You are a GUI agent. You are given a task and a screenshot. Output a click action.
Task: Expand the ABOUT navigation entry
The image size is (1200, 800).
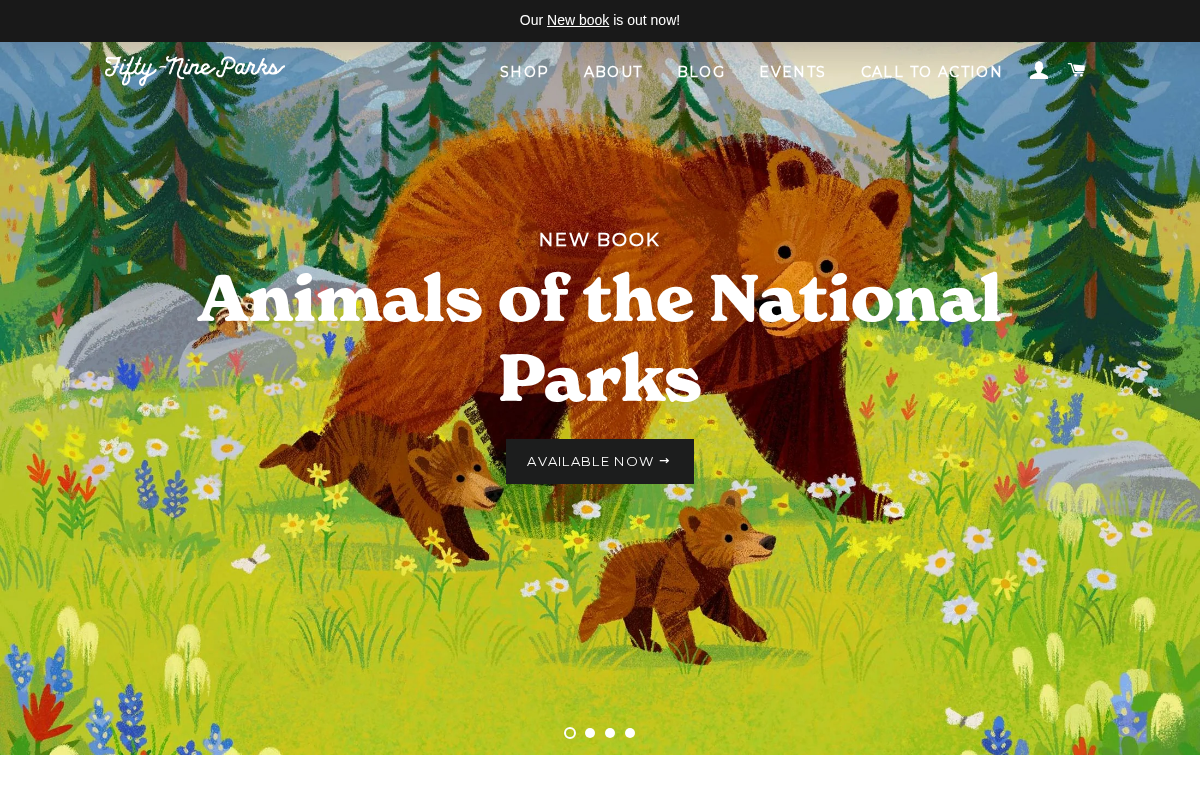(x=613, y=71)
